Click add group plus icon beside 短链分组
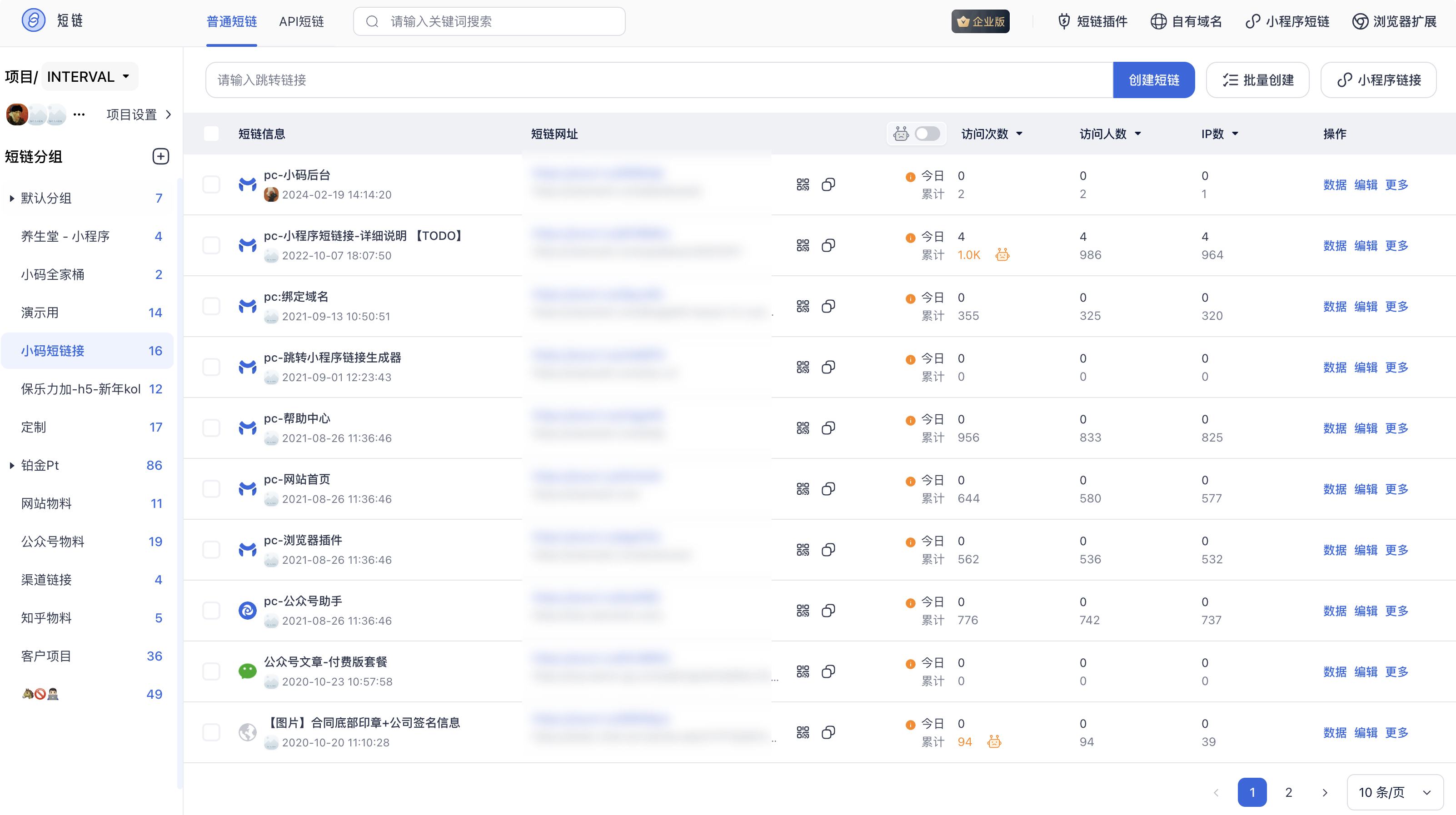 pyautogui.click(x=160, y=157)
